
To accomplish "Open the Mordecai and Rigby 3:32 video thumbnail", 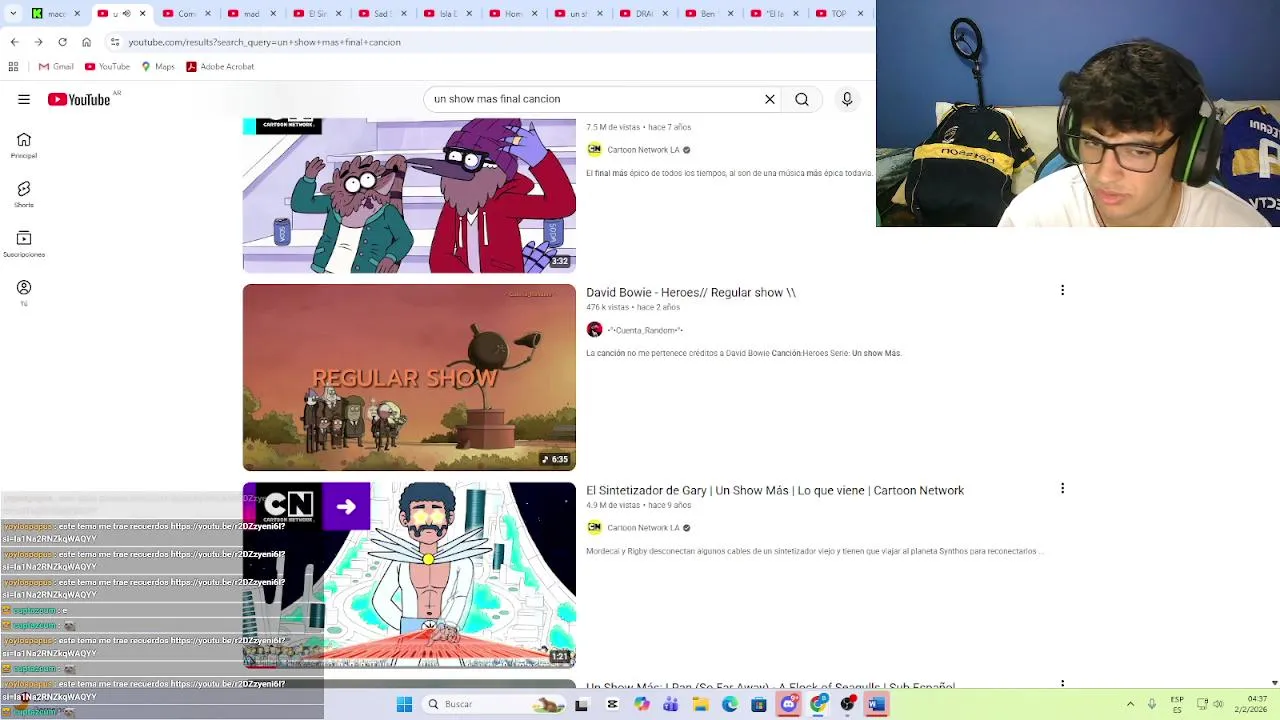I will tap(409, 195).
